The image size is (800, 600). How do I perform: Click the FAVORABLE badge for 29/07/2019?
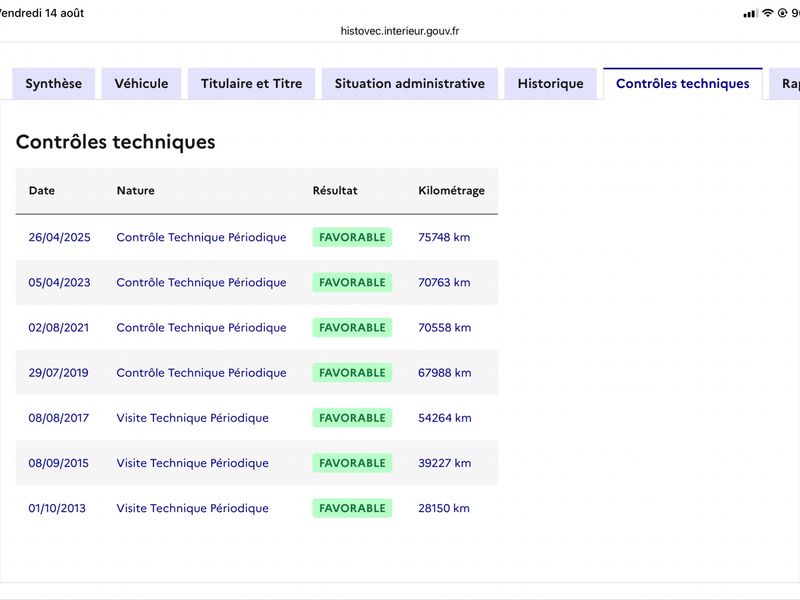click(353, 373)
